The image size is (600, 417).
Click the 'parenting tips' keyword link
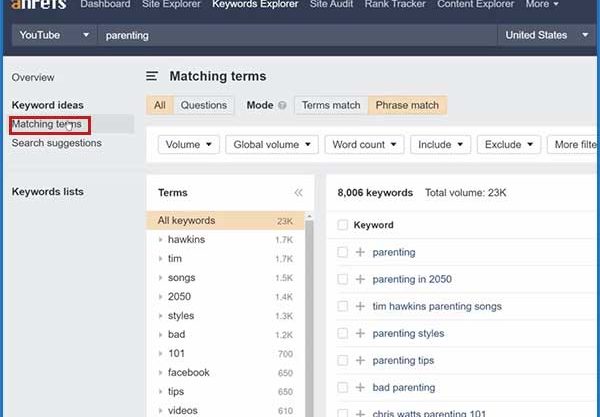(x=403, y=360)
